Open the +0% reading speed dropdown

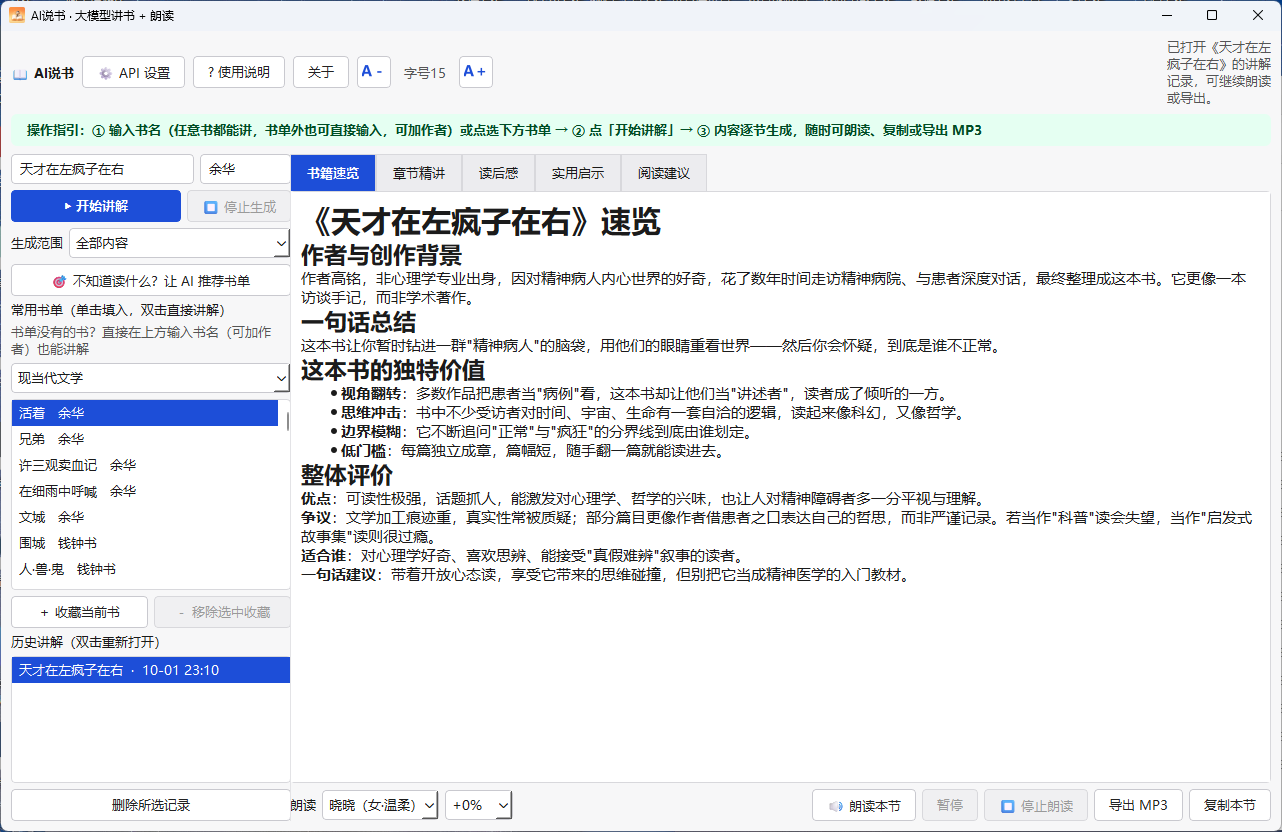click(479, 805)
